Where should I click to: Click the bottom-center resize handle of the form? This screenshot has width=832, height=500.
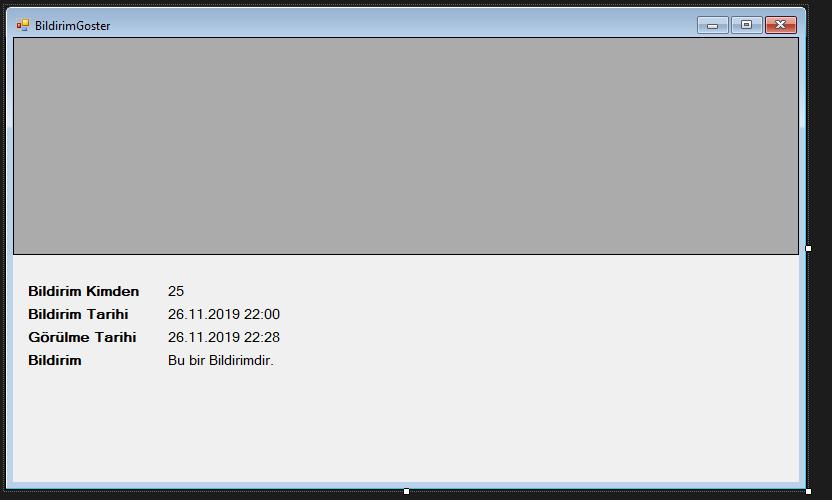coord(406,491)
